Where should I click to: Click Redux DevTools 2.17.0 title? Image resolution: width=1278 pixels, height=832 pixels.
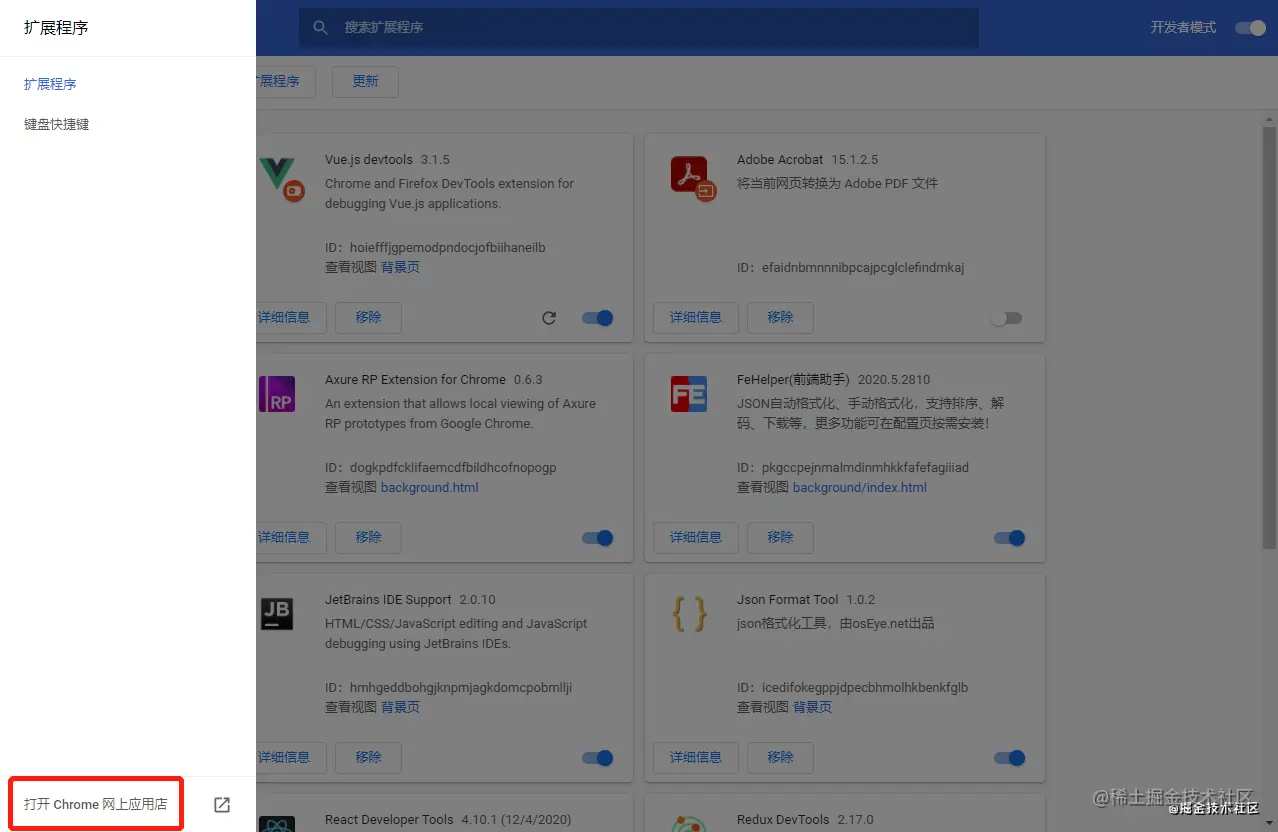(805, 819)
